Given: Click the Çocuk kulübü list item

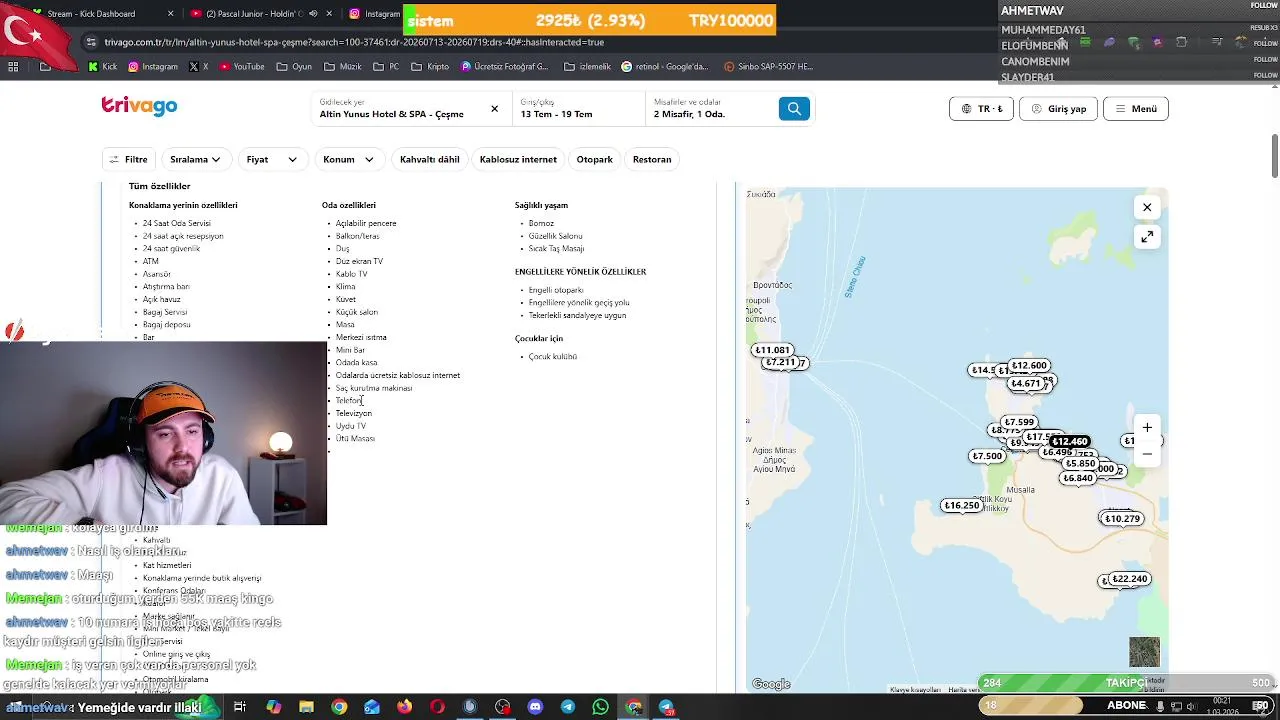Looking at the screenshot, I should 552,357.
